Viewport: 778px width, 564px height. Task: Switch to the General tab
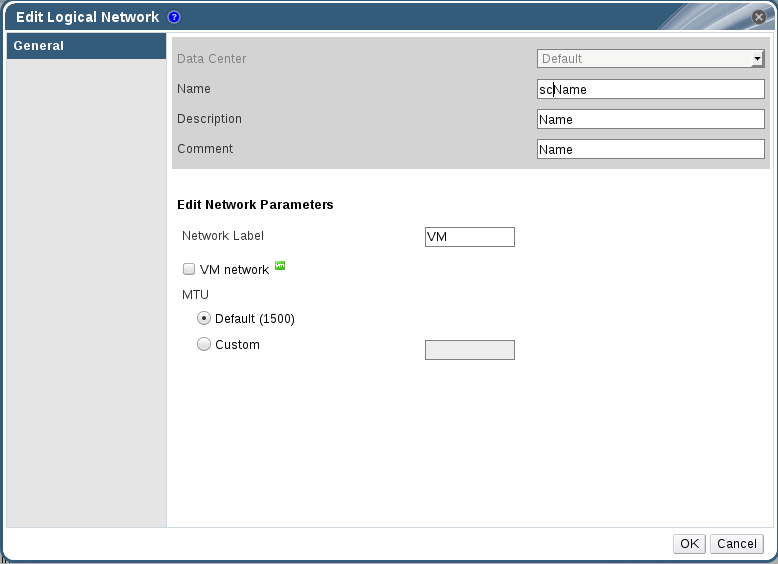(86, 46)
